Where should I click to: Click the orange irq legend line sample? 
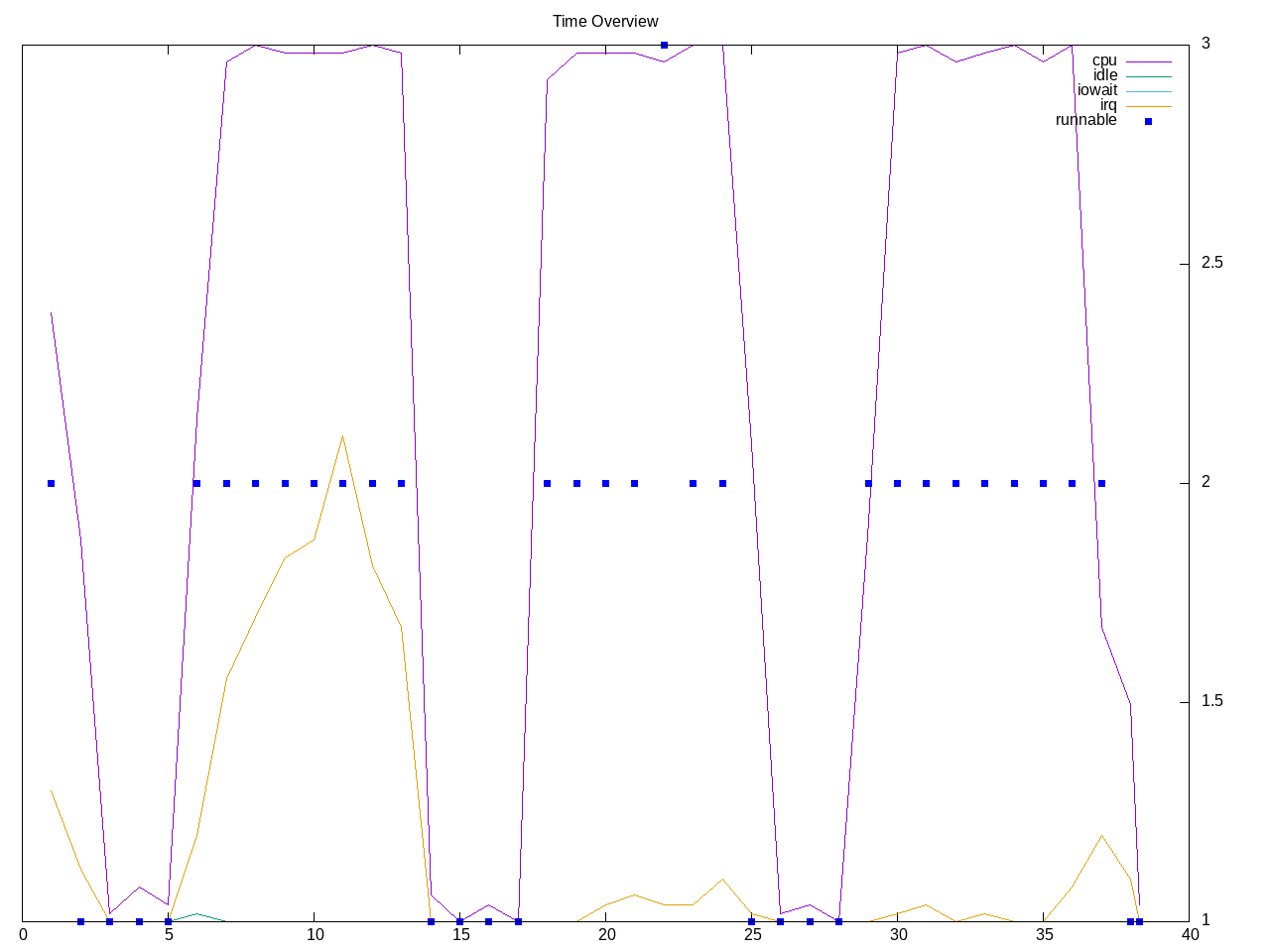(1148, 106)
